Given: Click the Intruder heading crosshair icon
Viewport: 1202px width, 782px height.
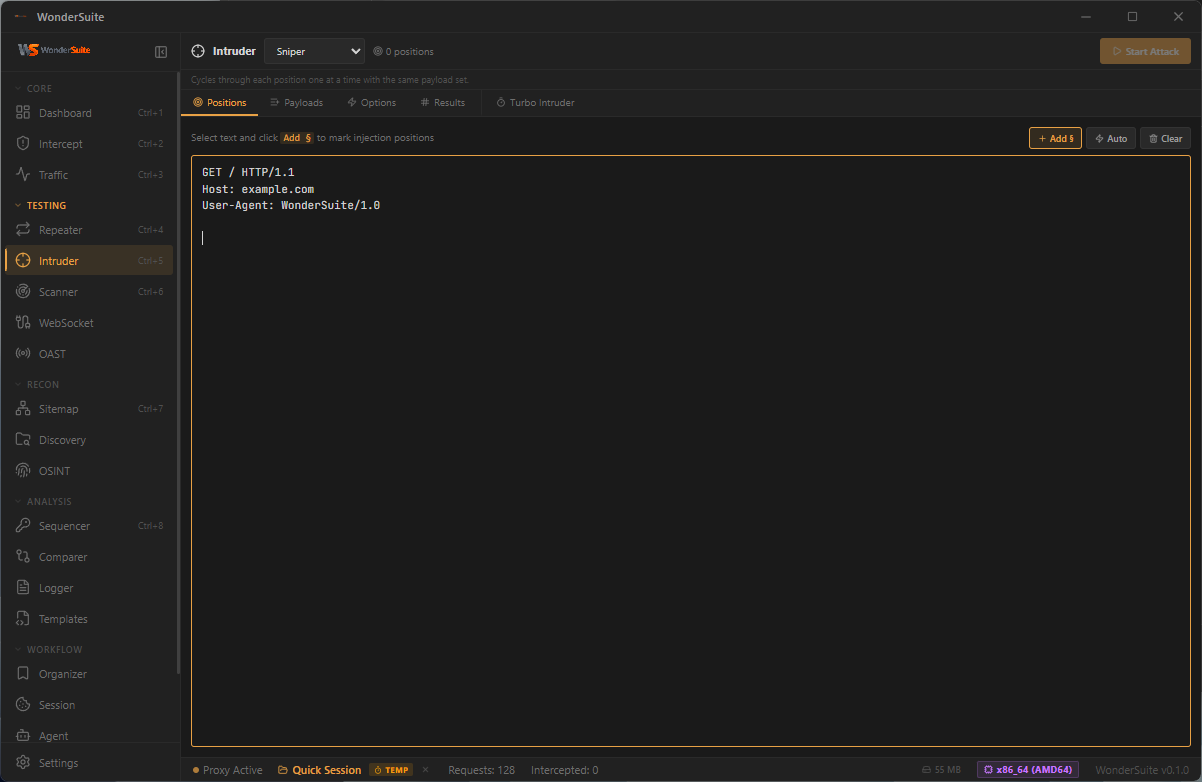Looking at the screenshot, I should tap(198, 51).
